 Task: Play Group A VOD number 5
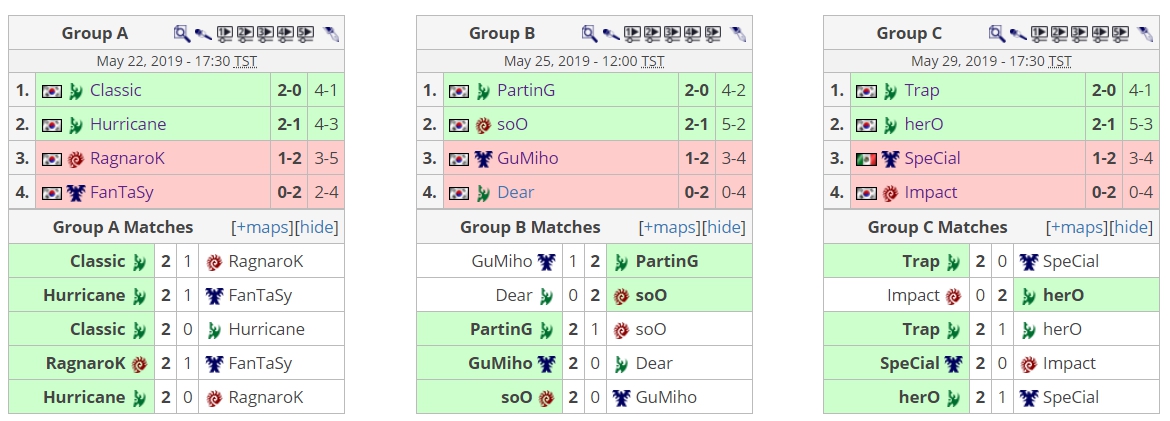(x=305, y=34)
